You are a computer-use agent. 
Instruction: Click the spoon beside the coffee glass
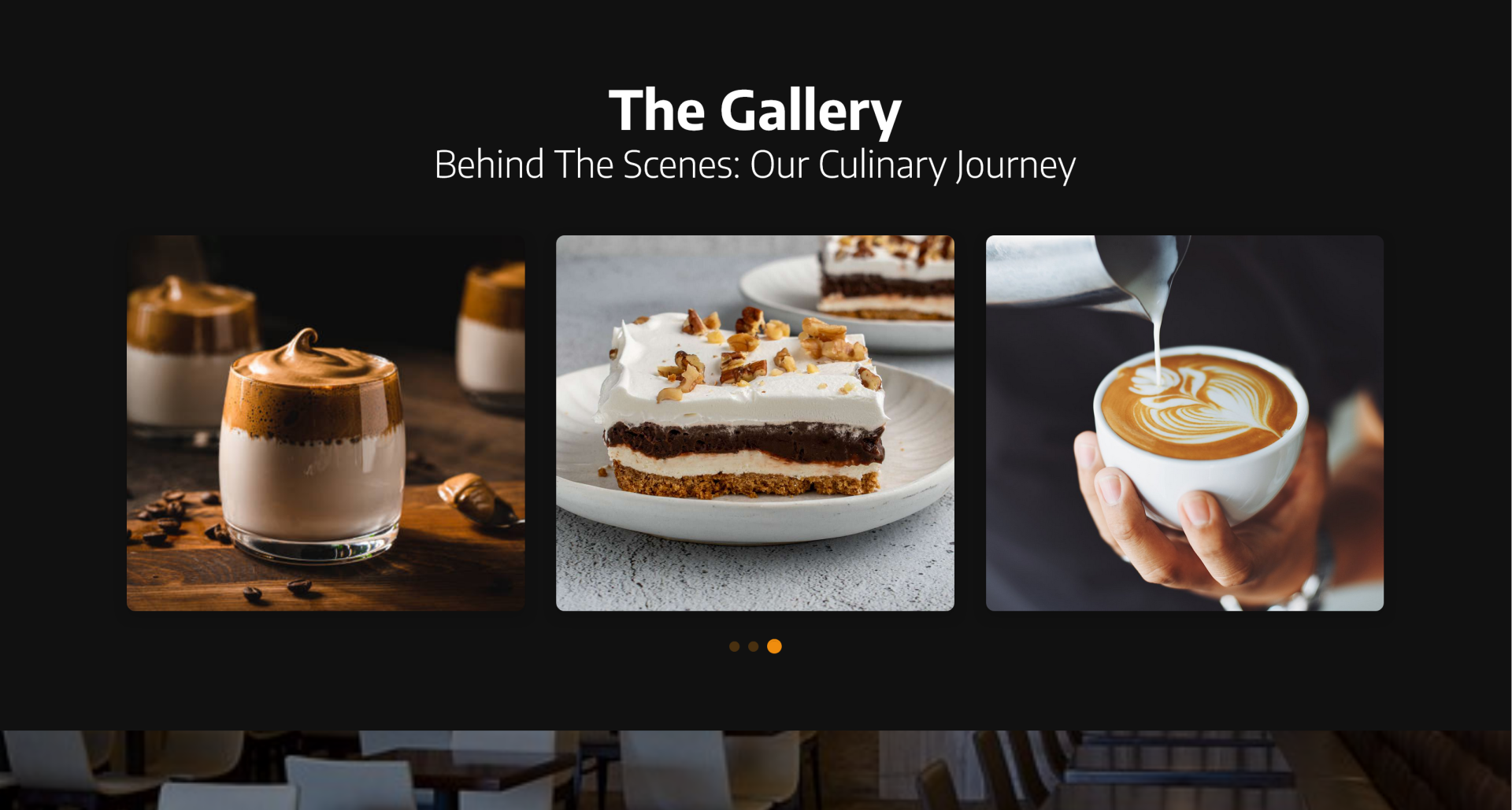tap(479, 498)
